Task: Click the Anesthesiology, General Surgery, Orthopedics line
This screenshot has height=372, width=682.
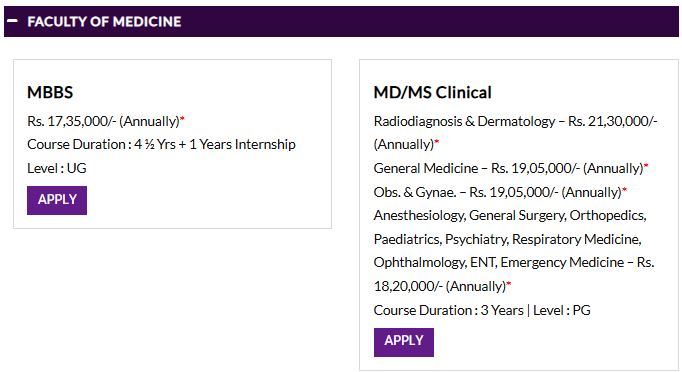Action: point(510,215)
